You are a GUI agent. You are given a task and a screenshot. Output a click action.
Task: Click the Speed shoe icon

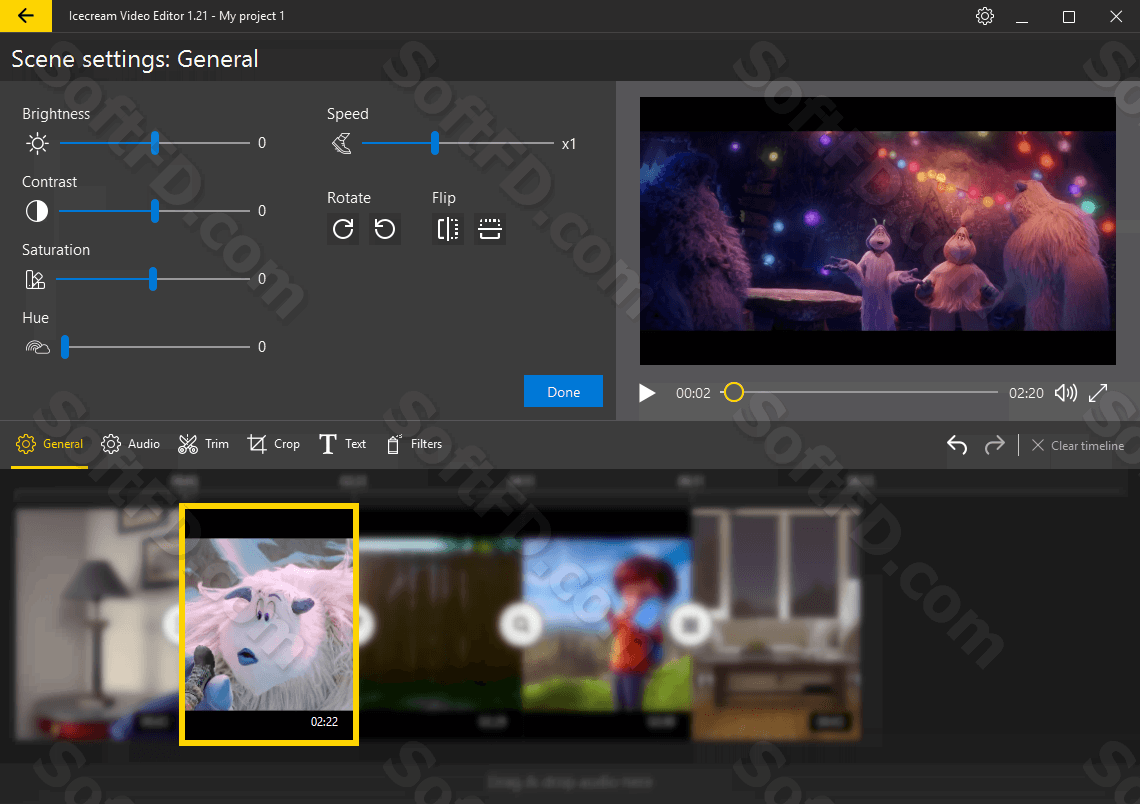point(342,143)
